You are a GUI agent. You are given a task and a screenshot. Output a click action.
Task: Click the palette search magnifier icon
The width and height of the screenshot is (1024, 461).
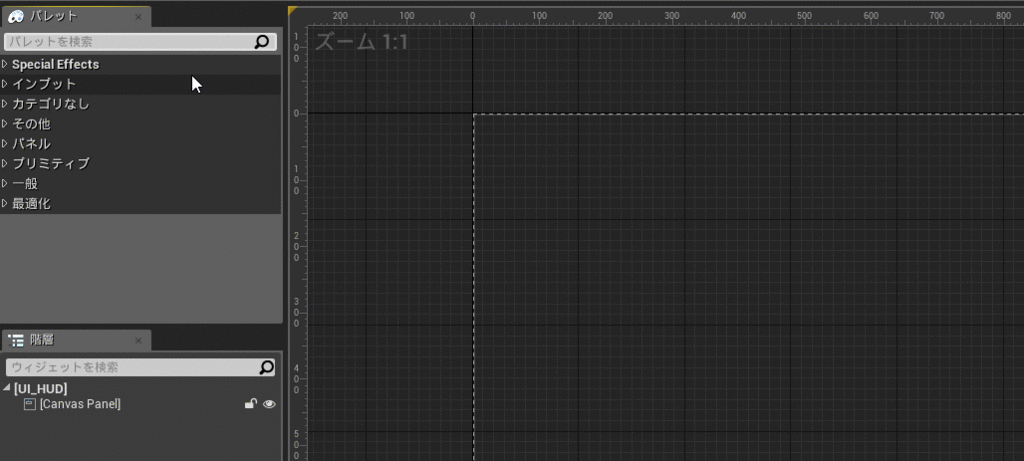[261, 42]
